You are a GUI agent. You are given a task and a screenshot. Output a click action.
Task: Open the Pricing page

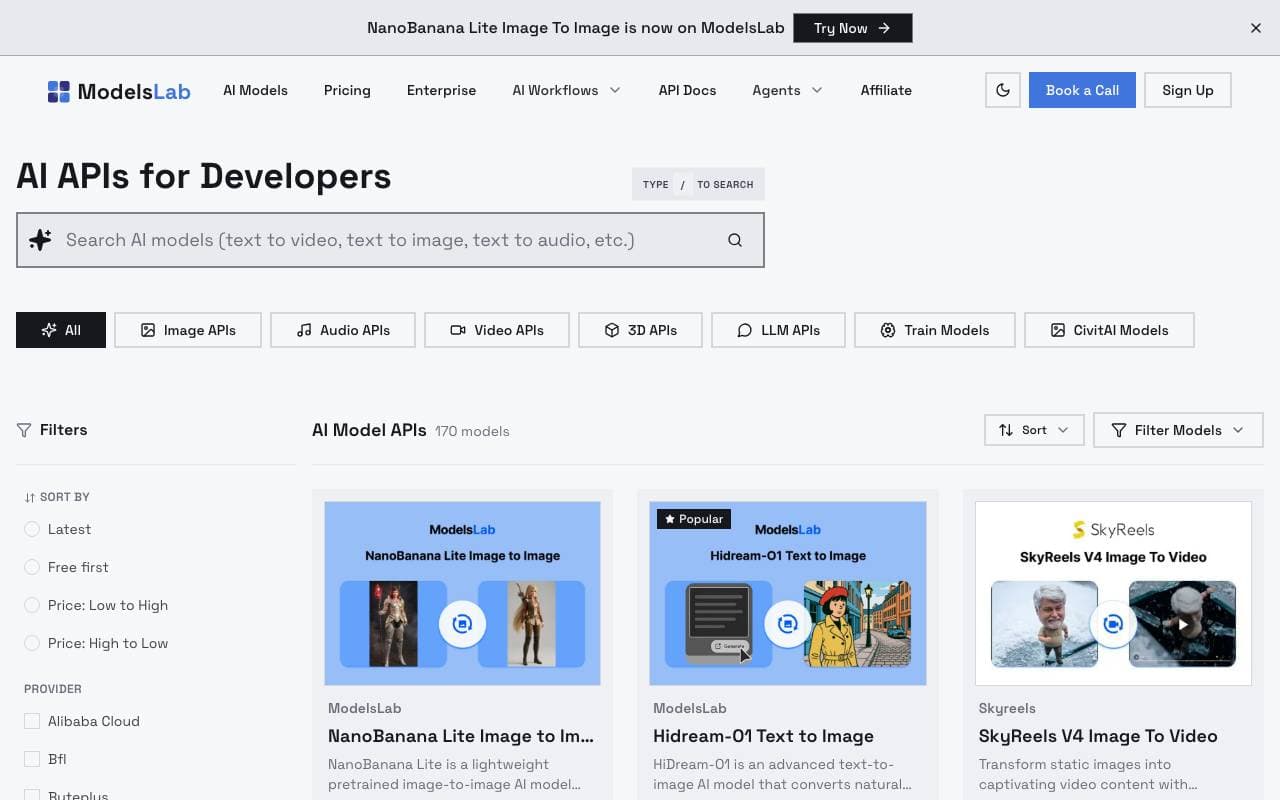pos(347,90)
